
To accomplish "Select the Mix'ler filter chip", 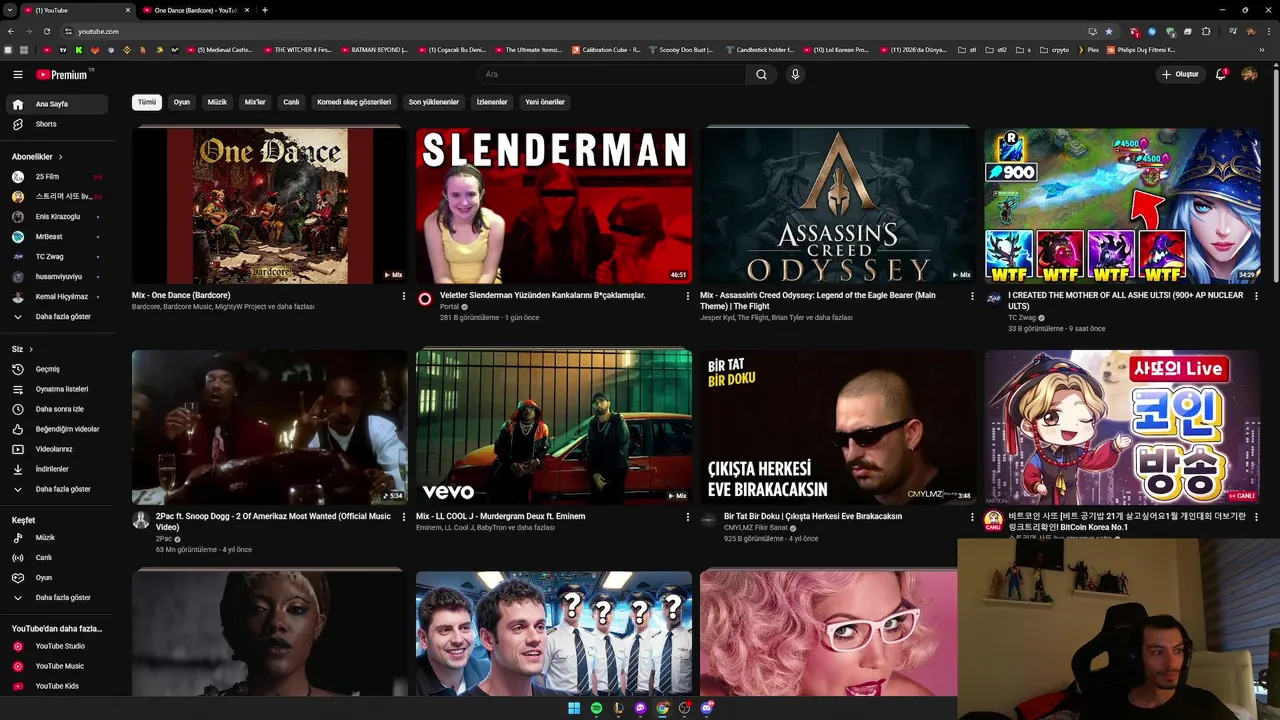I will [x=255, y=102].
